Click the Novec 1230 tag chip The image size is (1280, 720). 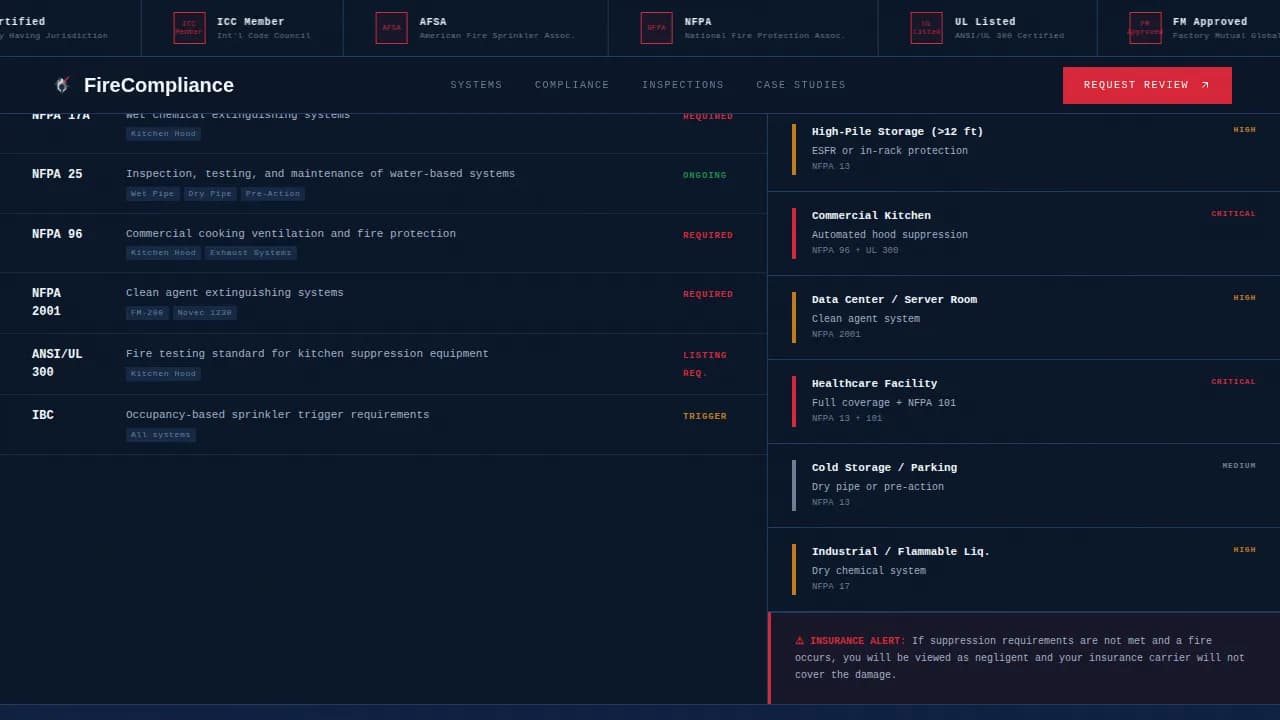click(204, 313)
